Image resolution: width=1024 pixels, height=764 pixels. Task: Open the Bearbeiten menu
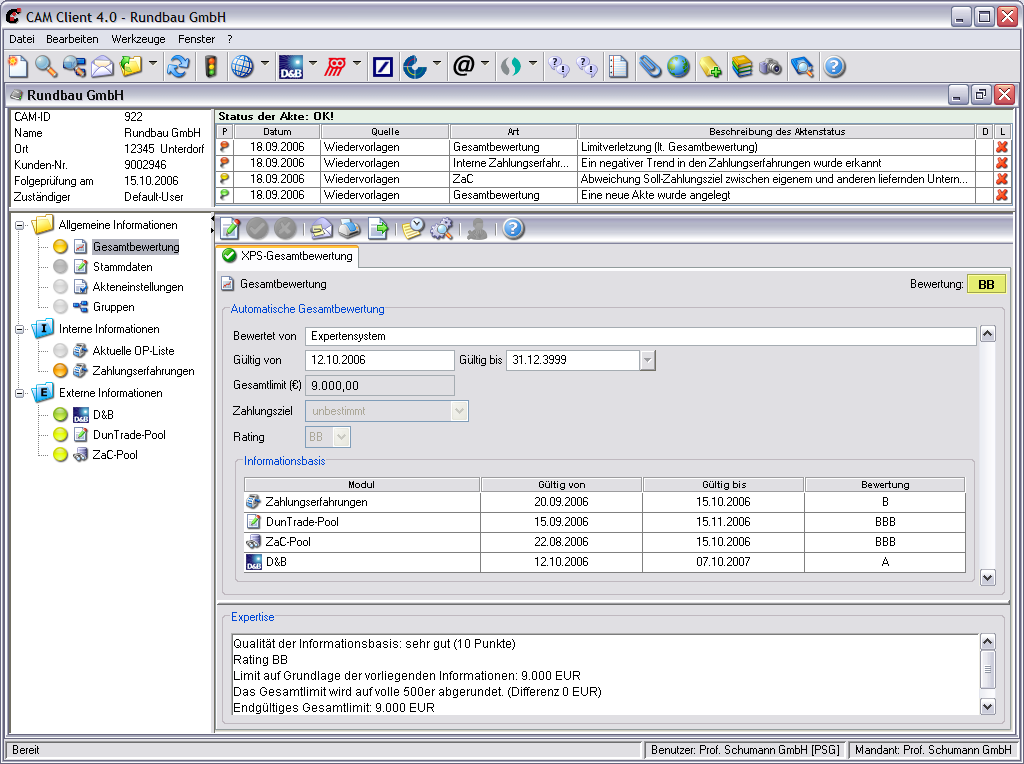pos(72,39)
